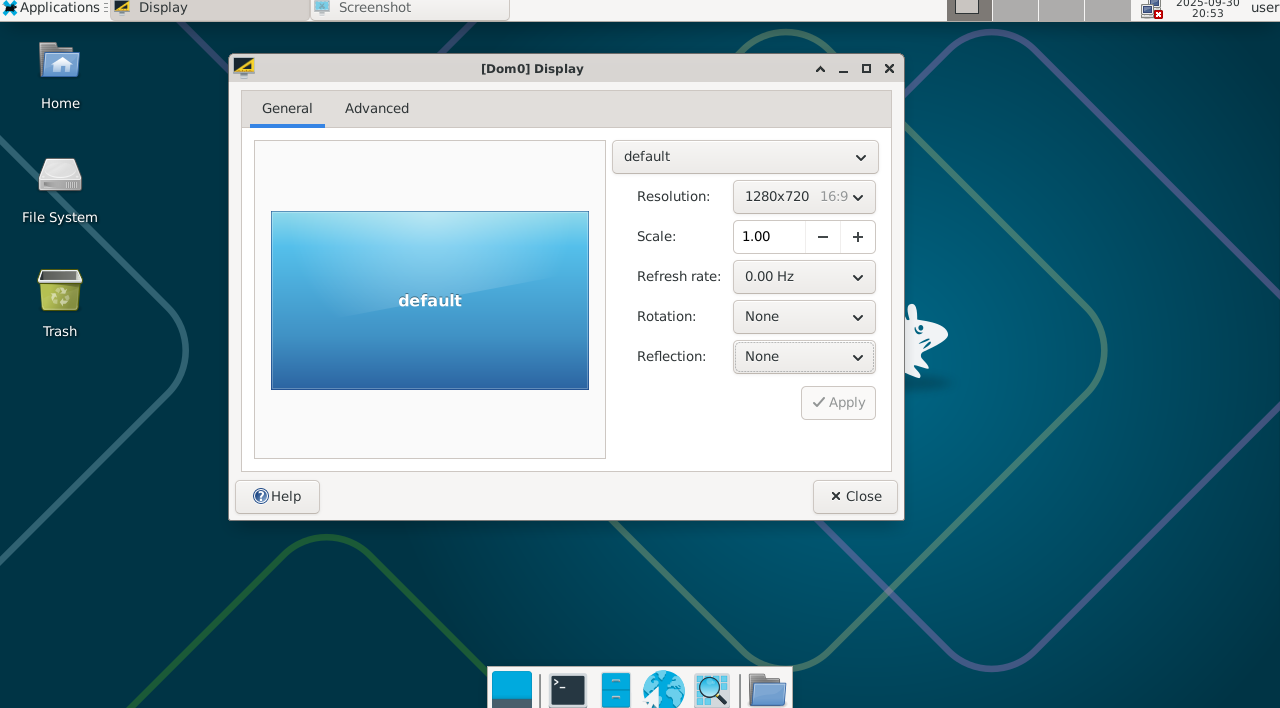1280x708 pixels.
Task: Open Application Finder magnifier icon
Action: (x=712, y=689)
